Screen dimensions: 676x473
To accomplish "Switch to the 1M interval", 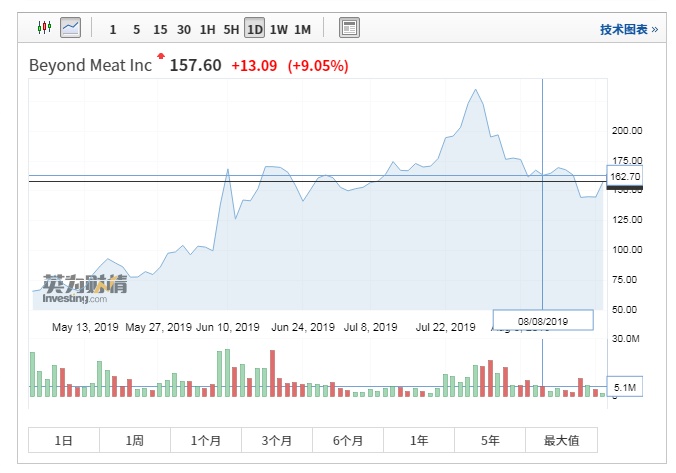I will coord(302,29).
